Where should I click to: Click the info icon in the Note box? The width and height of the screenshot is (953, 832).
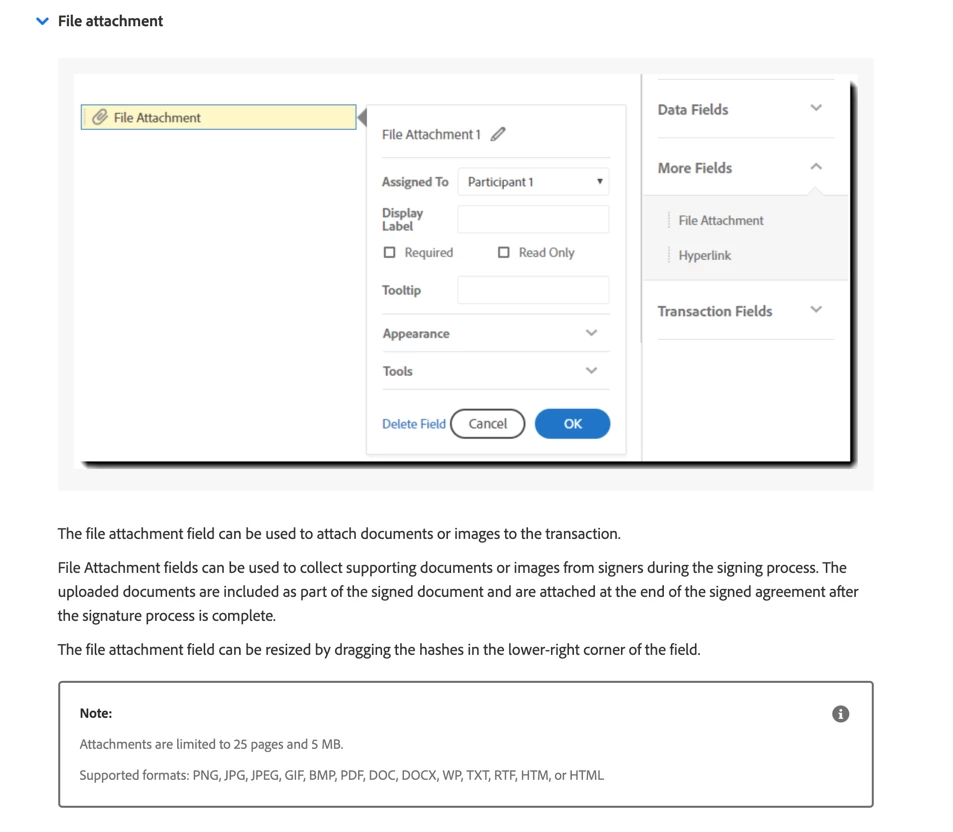(x=841, y=714)
